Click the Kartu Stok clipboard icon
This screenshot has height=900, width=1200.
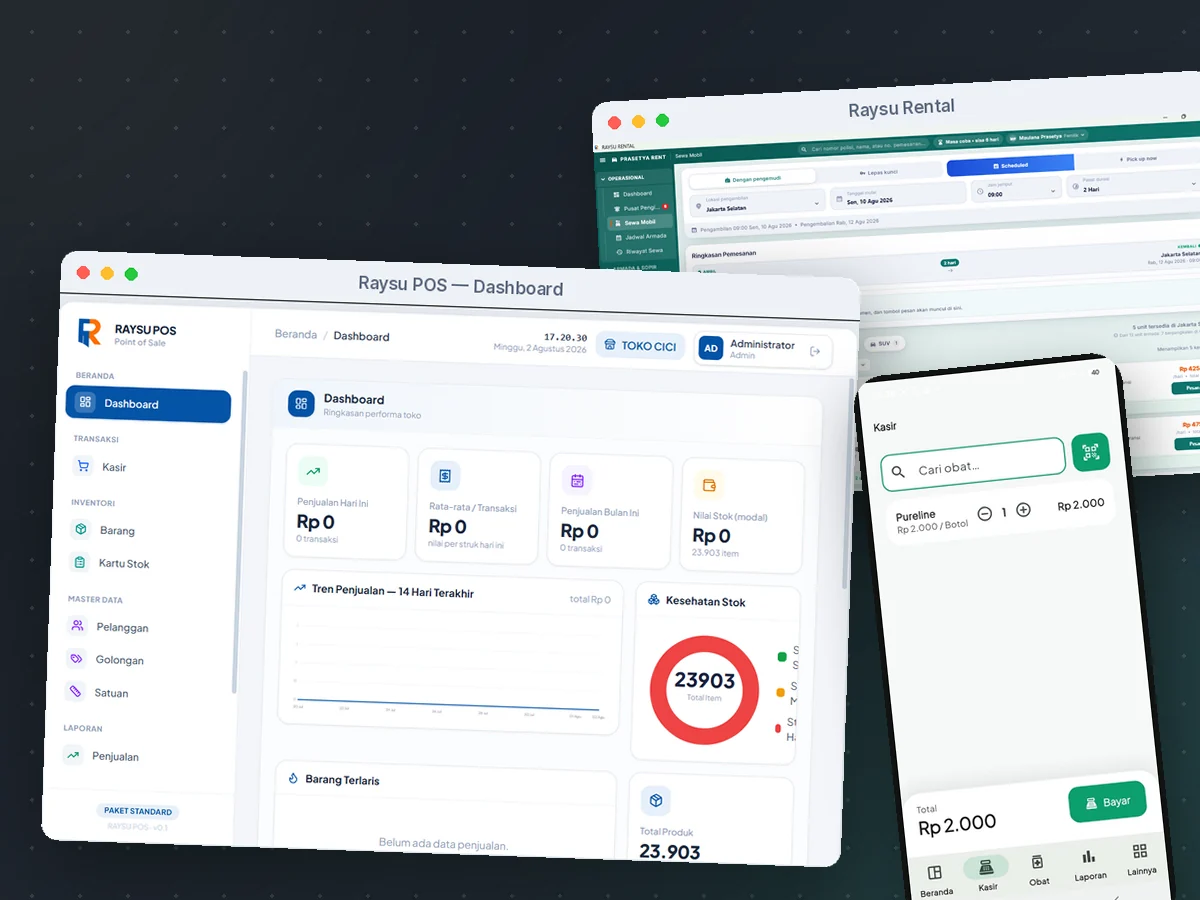point(79,562)
